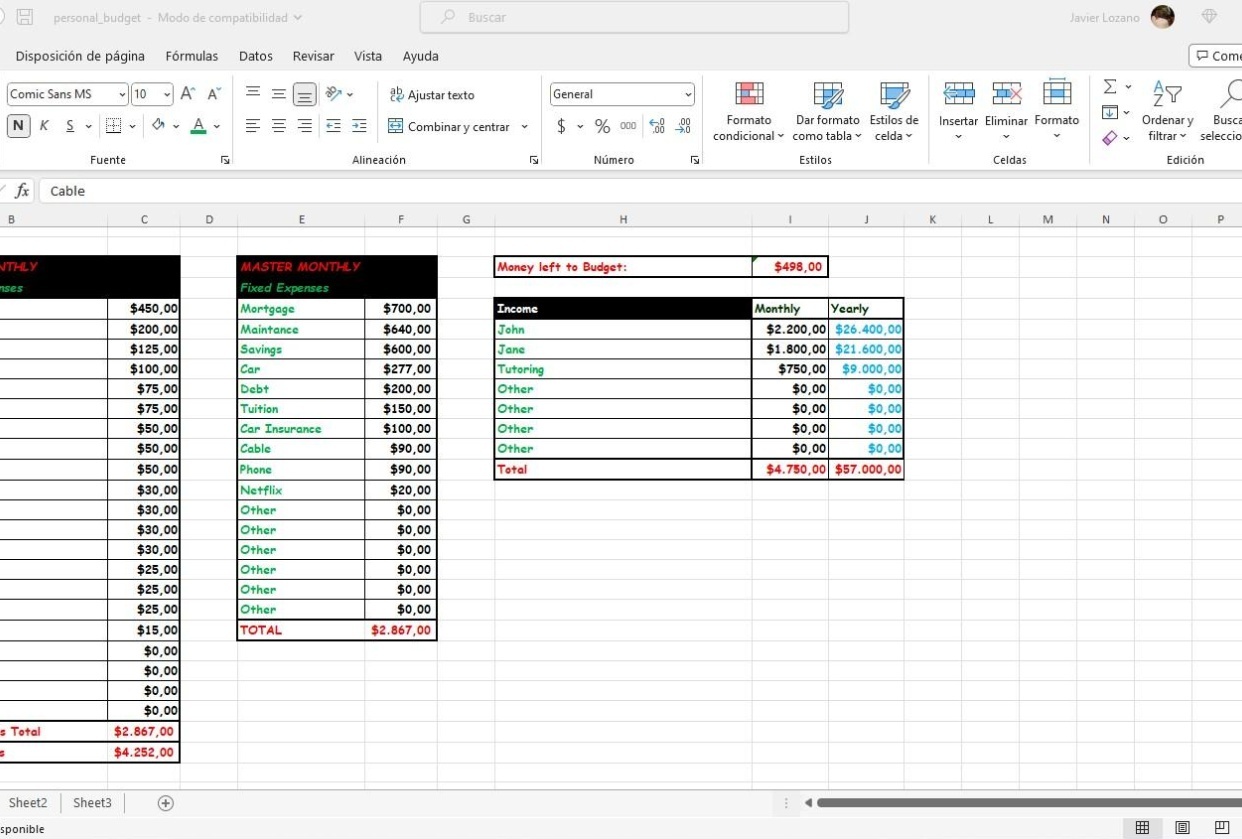Switch to Fórmulas ribbon tab
The image size is (1242, 839).
(192, 56)
